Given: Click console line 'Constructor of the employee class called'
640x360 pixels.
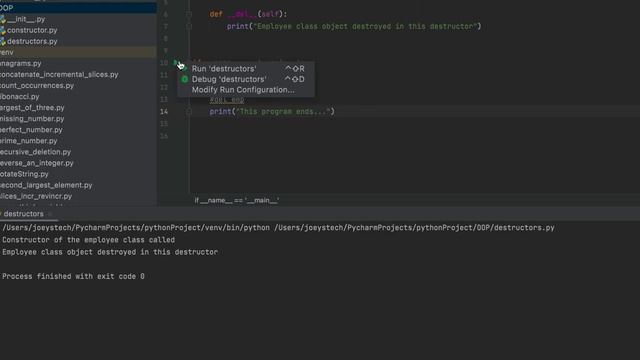Looking at the screenshot, I should tap(89, 240).
